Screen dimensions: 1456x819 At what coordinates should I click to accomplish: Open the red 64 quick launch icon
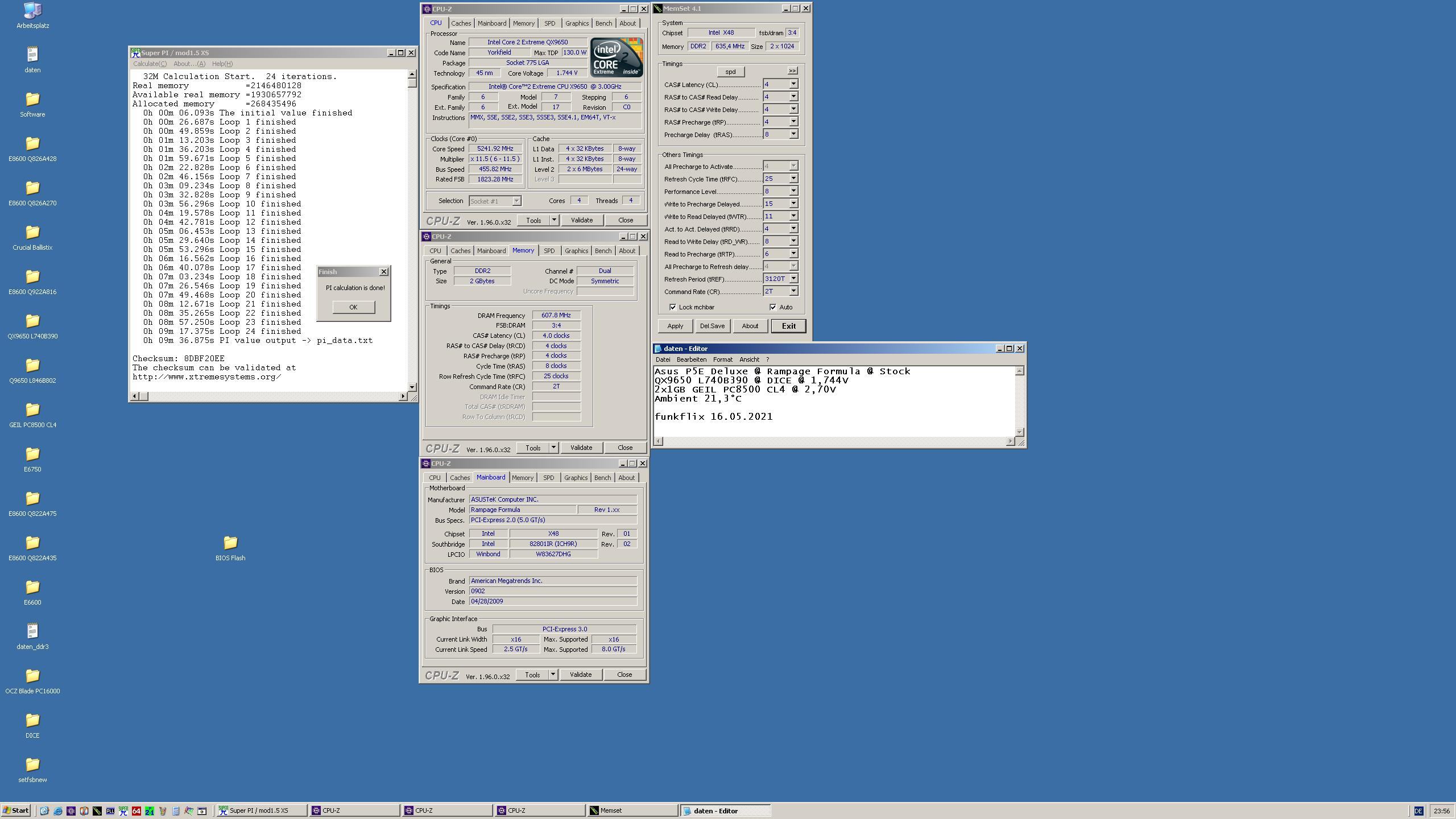136,811
